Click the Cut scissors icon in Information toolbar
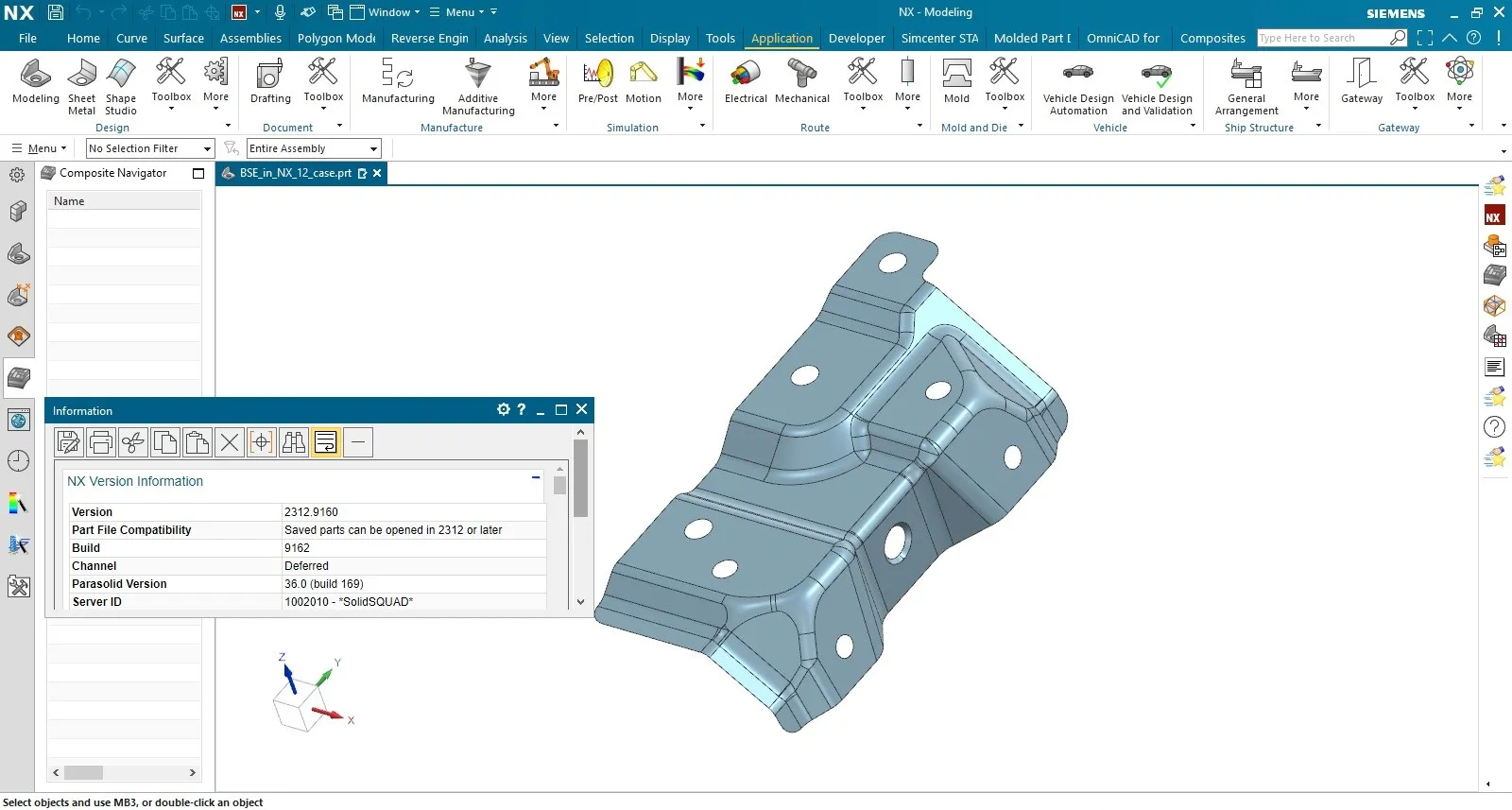This screenshot has height=810, width=1512. coord(133,441)
